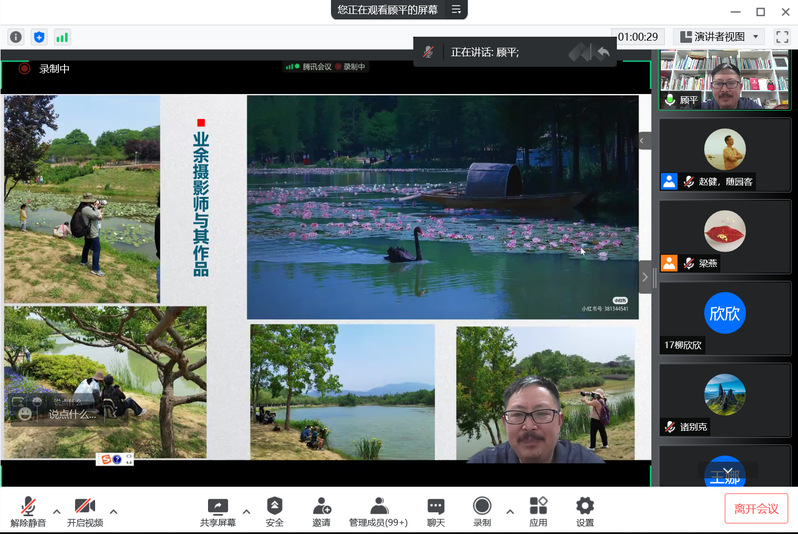Expand recording options arrow beside 录制
This screenshot has width=798, height=534.
point(510,512)
